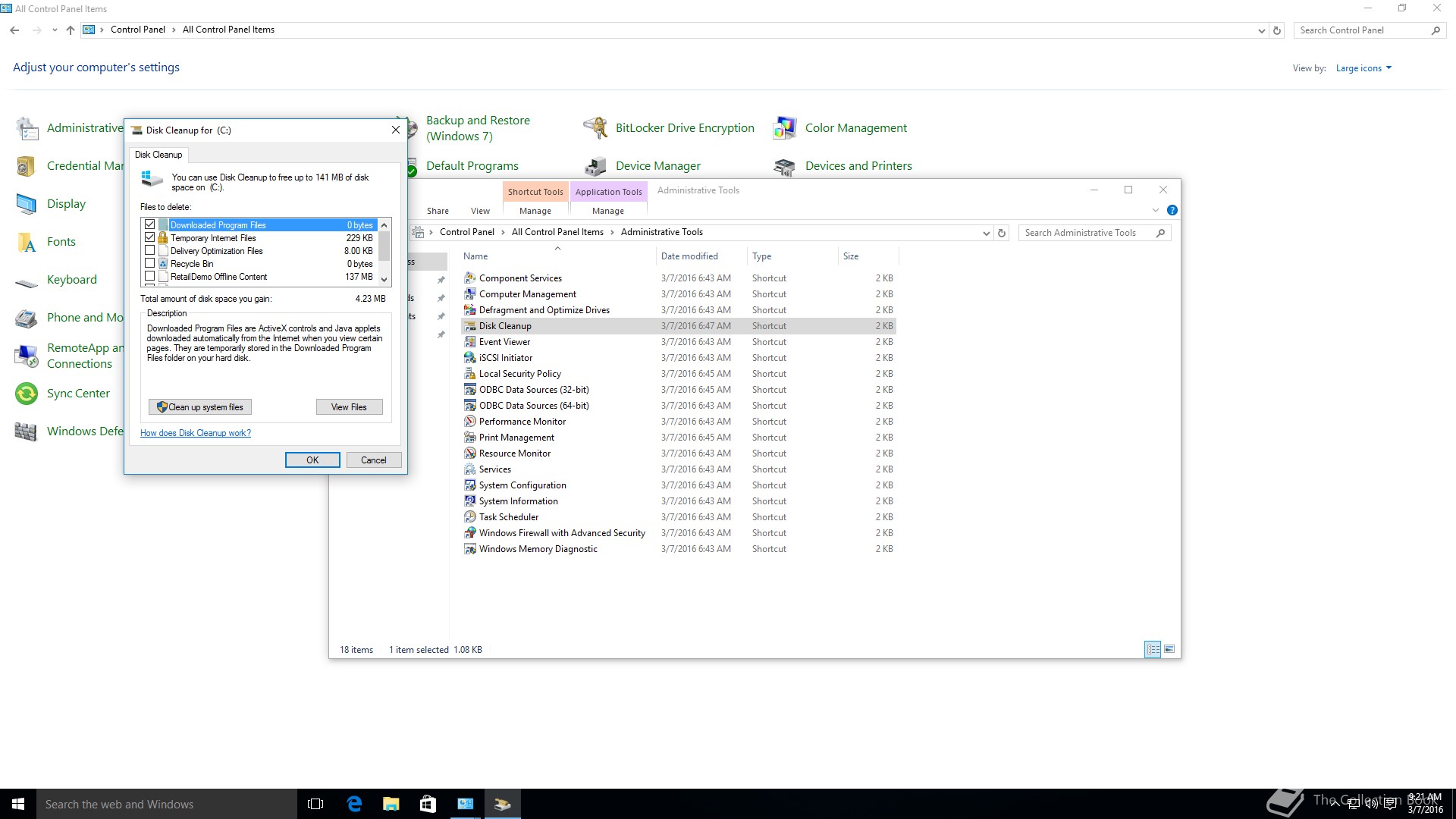The width and height of the screenshot is (1456, 819).
Task: Open Backup and Restore (Windows 7)
Action: [478, 128]
